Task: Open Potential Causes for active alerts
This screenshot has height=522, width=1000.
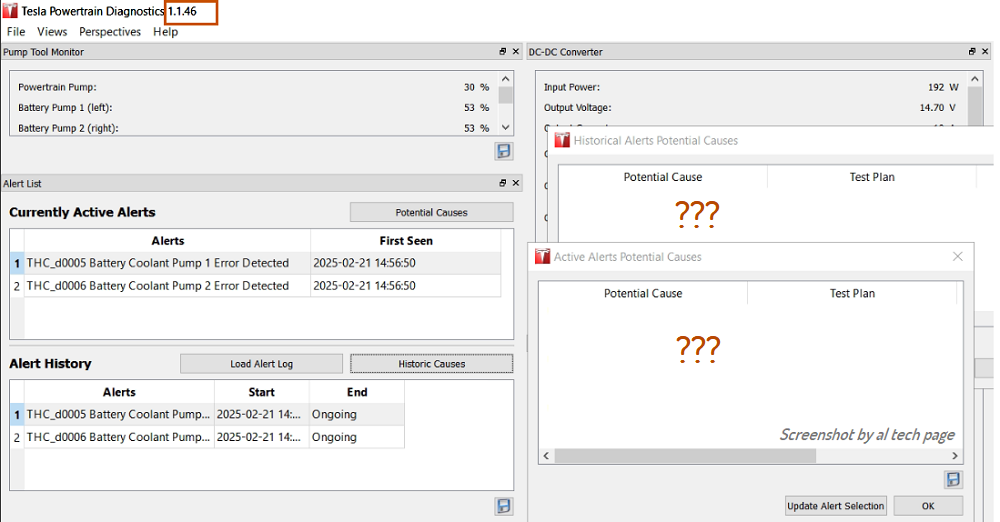Action: tap(431, 213)
